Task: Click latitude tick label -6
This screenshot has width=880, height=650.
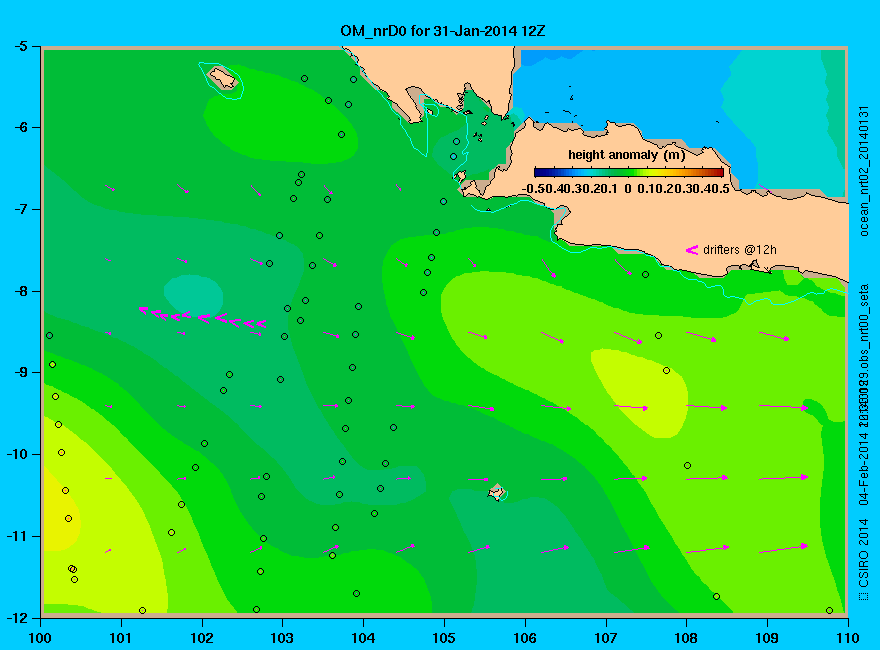Action: 19,127
